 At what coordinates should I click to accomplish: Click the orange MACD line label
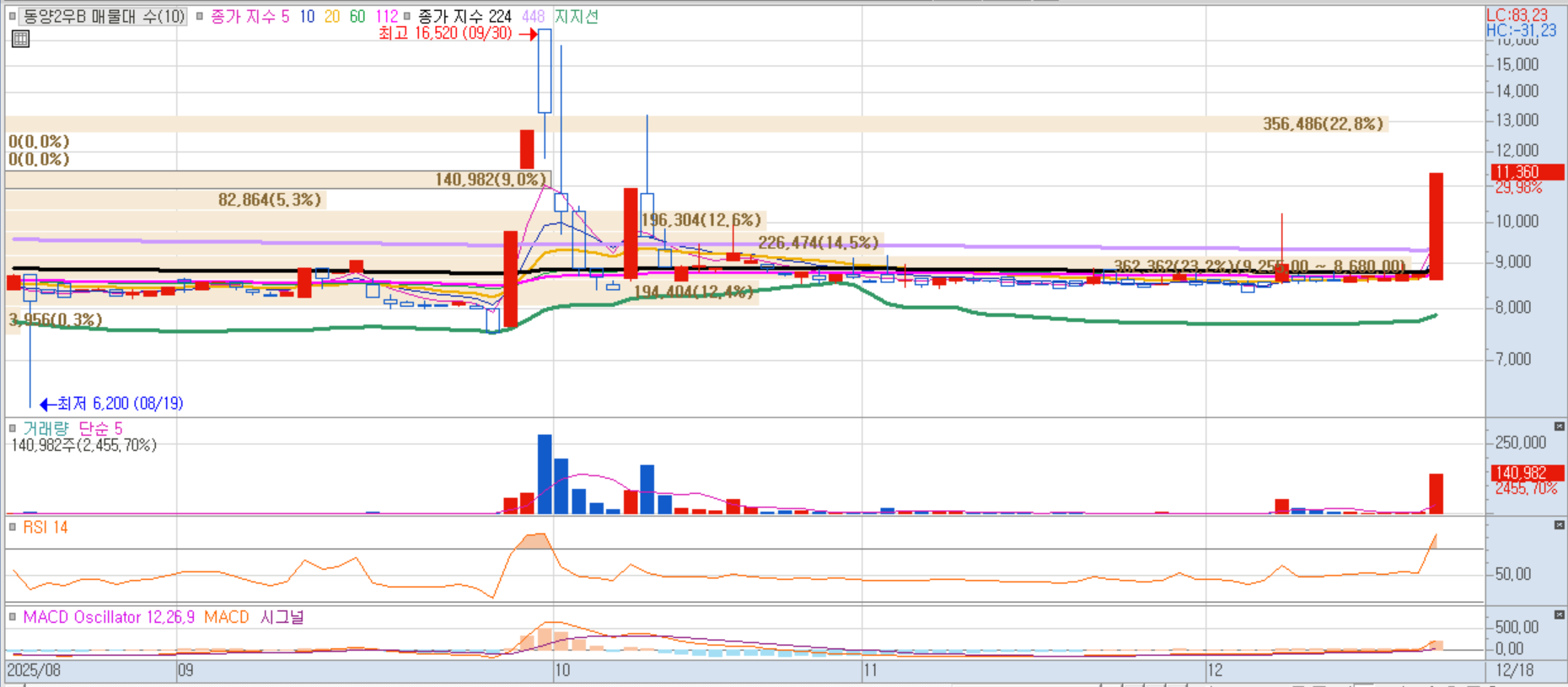coord(227,617)
